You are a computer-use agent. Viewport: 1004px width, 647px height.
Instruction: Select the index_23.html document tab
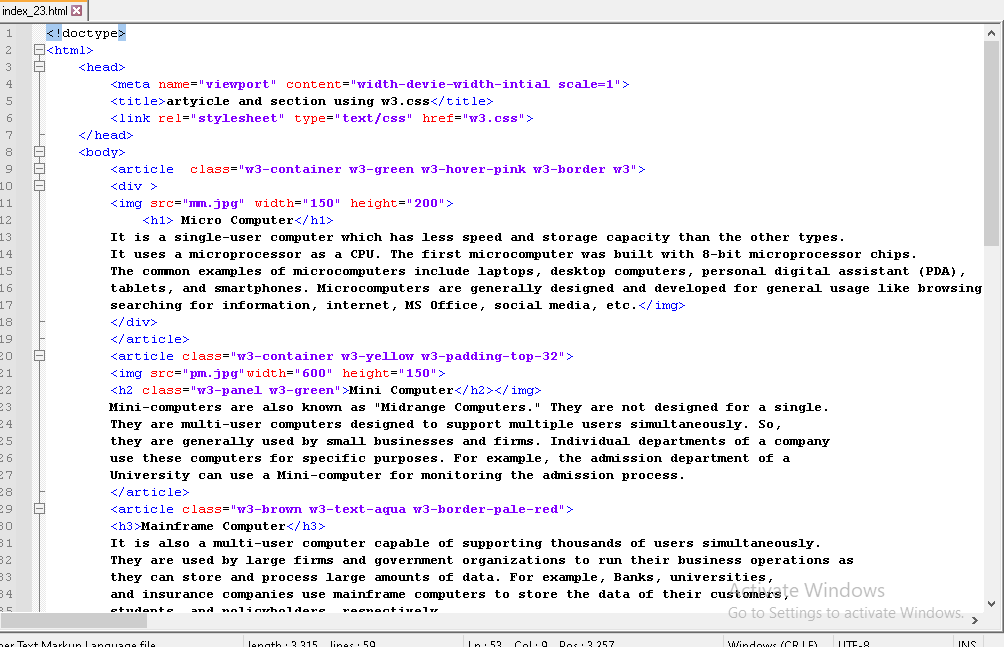[x=36, y=10]
